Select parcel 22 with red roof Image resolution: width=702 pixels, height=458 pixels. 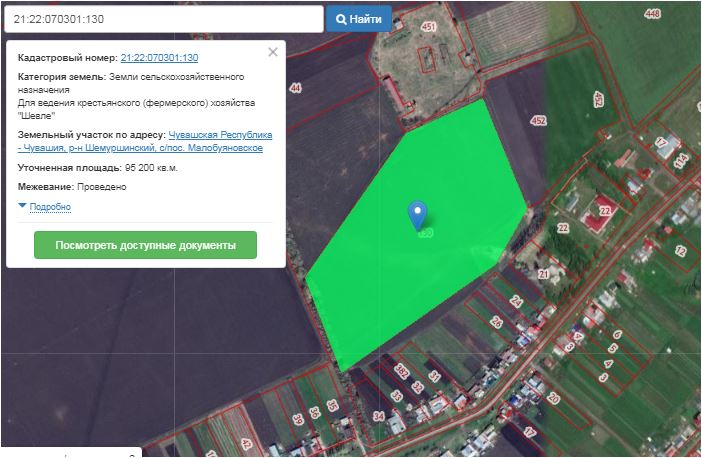(605, 211)
